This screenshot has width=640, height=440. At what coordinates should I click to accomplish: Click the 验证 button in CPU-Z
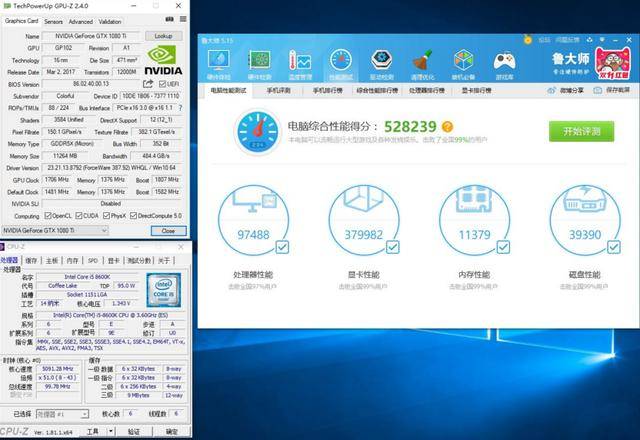(134, 431)
